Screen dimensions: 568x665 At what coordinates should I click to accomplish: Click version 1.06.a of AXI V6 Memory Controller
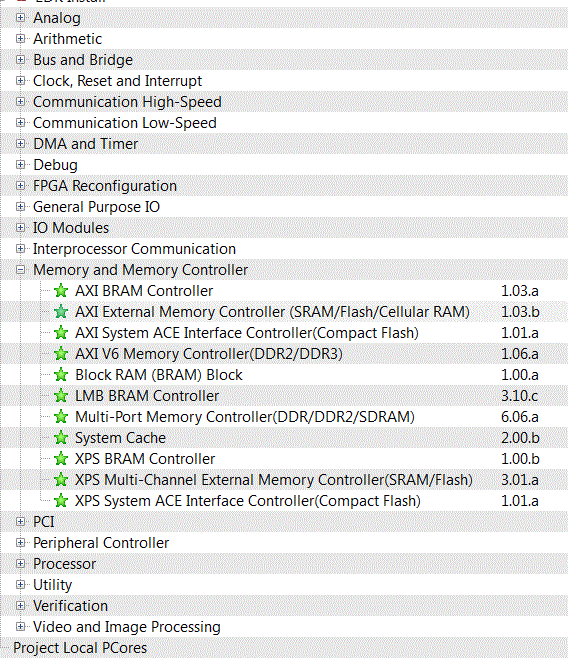point(520,354)
